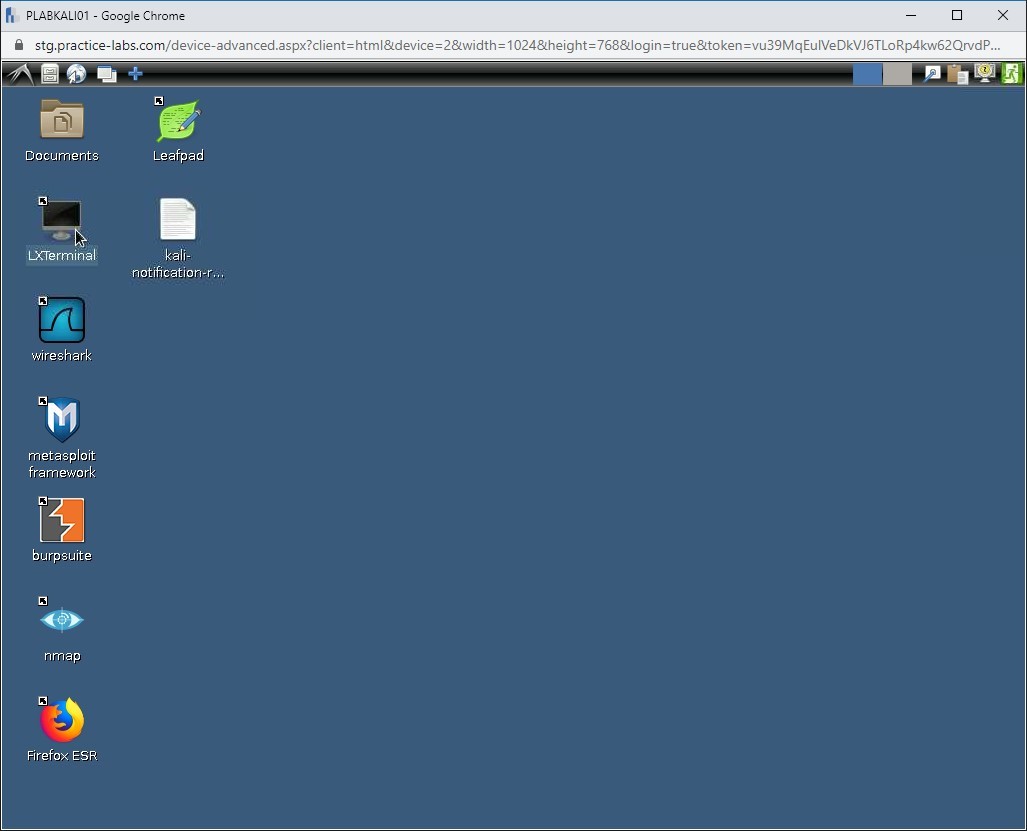The height and width of the screenshot is (831, 1027).
Task: Click the help monitor icon in the tray
Action: [984, 73]
